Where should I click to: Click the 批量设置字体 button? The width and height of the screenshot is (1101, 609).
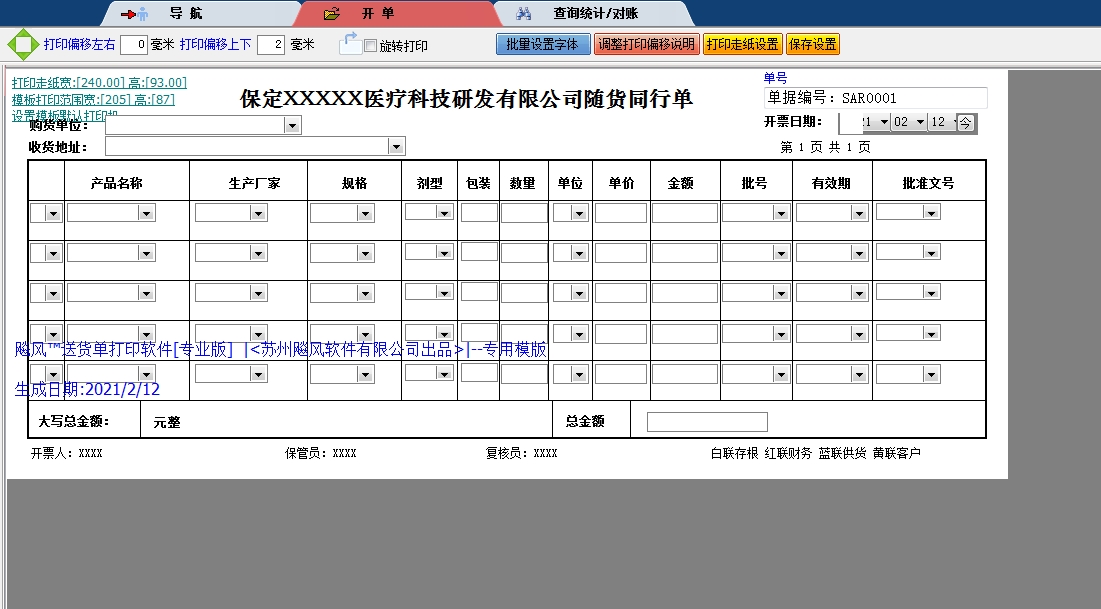click(x=543, y=44)
